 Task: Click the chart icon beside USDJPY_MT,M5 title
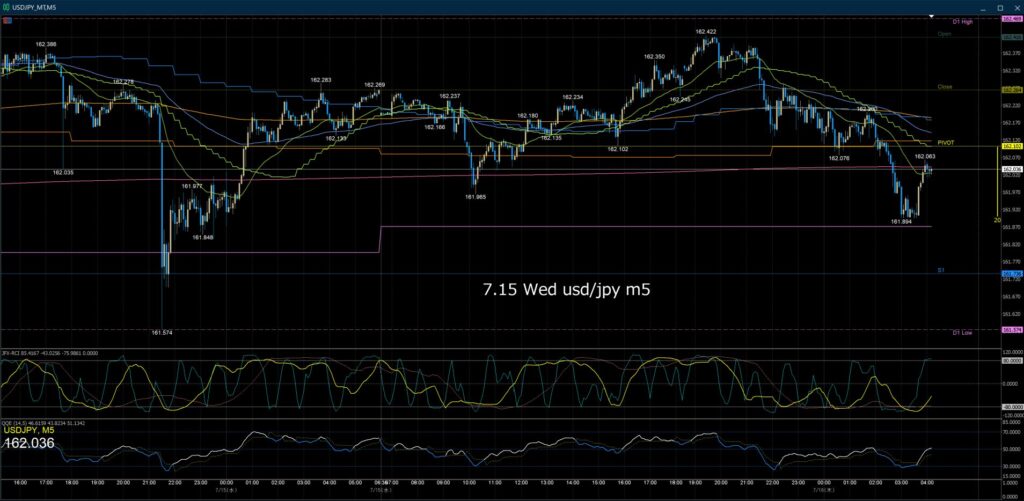point(7,7)
